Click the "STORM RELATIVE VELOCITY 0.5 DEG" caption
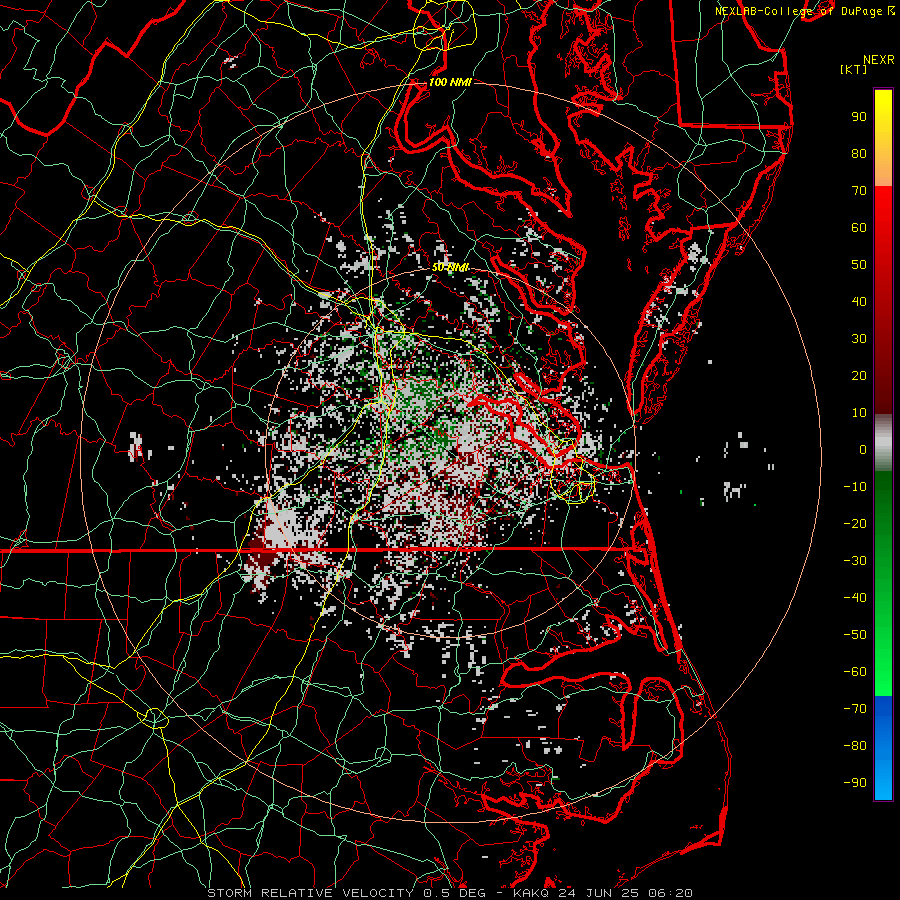 pos(346,893)
